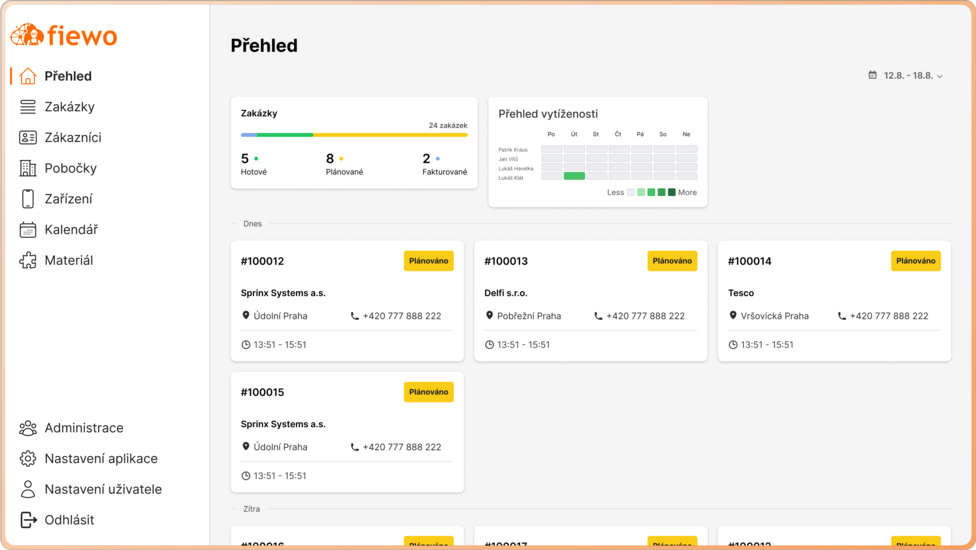The height and width of the screenshot is (550, 976).
Task: Open order card #100014 Tesco
Action: [x=834, y=301]
